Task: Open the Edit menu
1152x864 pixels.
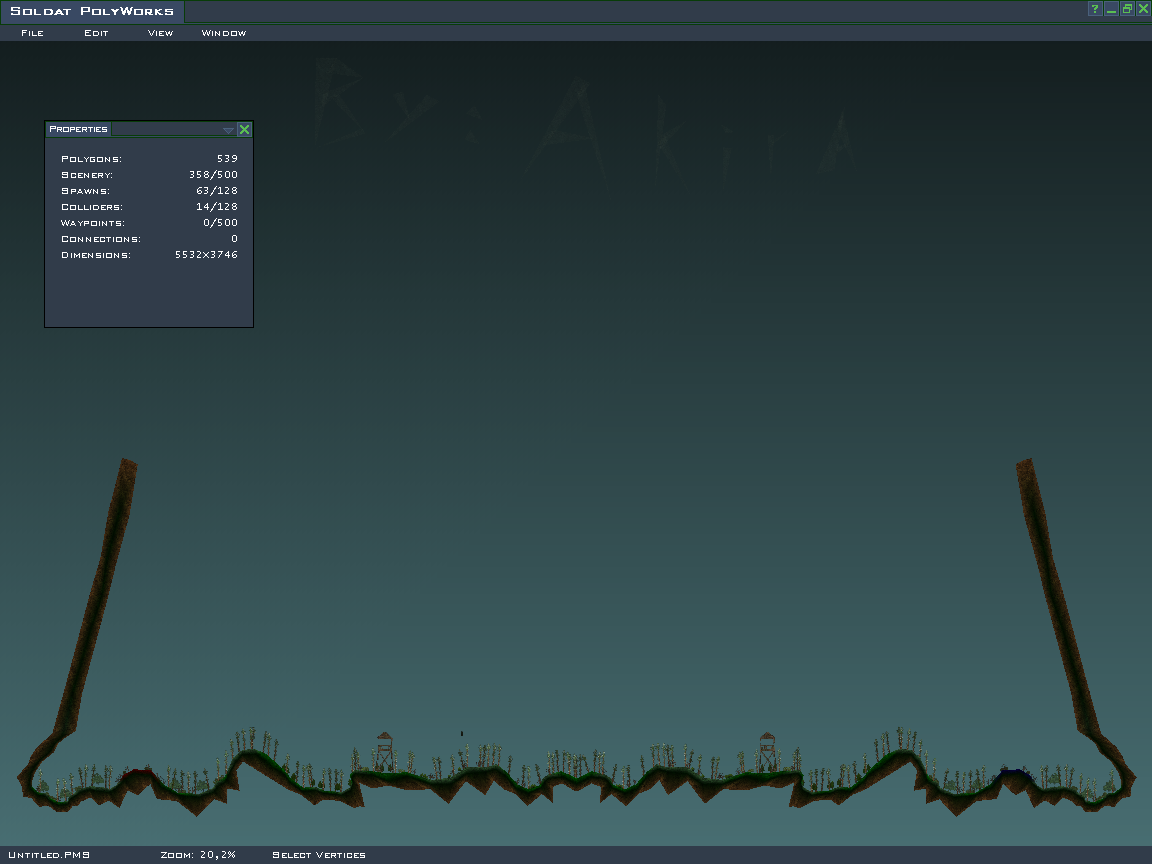Action: 96,33
